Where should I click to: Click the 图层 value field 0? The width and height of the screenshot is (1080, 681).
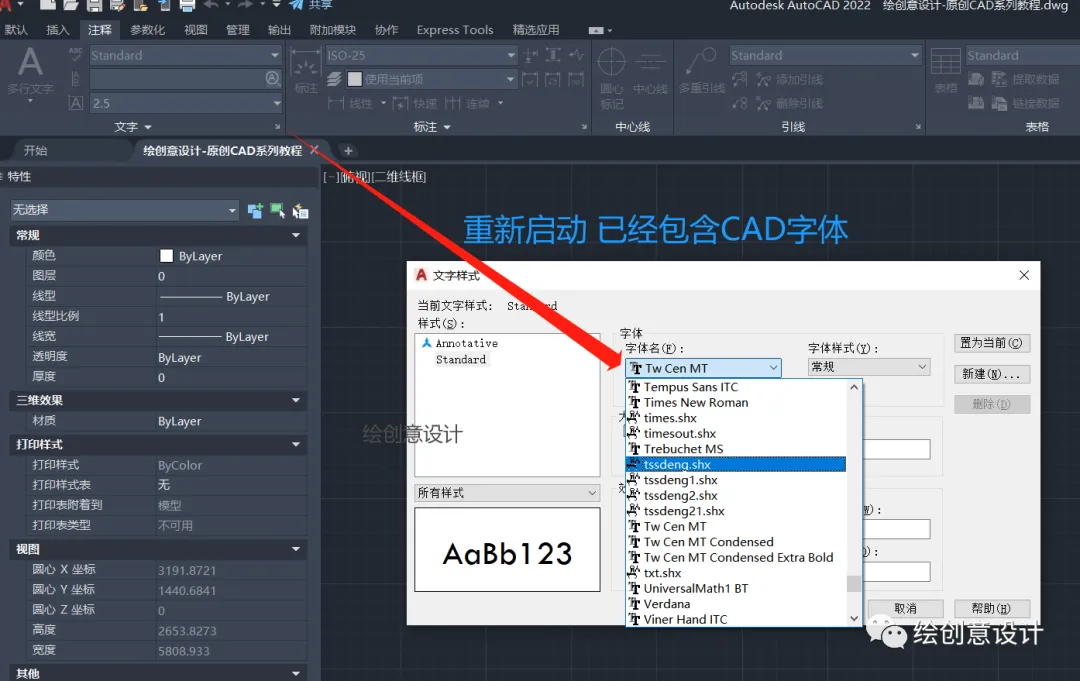coord(231,276)
